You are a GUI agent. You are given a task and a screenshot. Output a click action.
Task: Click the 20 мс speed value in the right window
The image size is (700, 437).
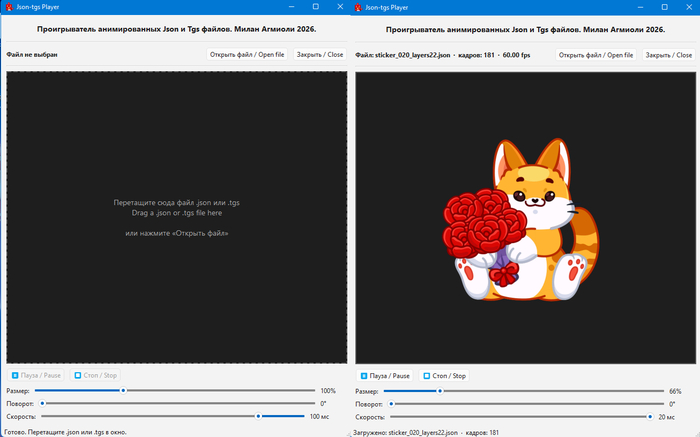(667, 417)
